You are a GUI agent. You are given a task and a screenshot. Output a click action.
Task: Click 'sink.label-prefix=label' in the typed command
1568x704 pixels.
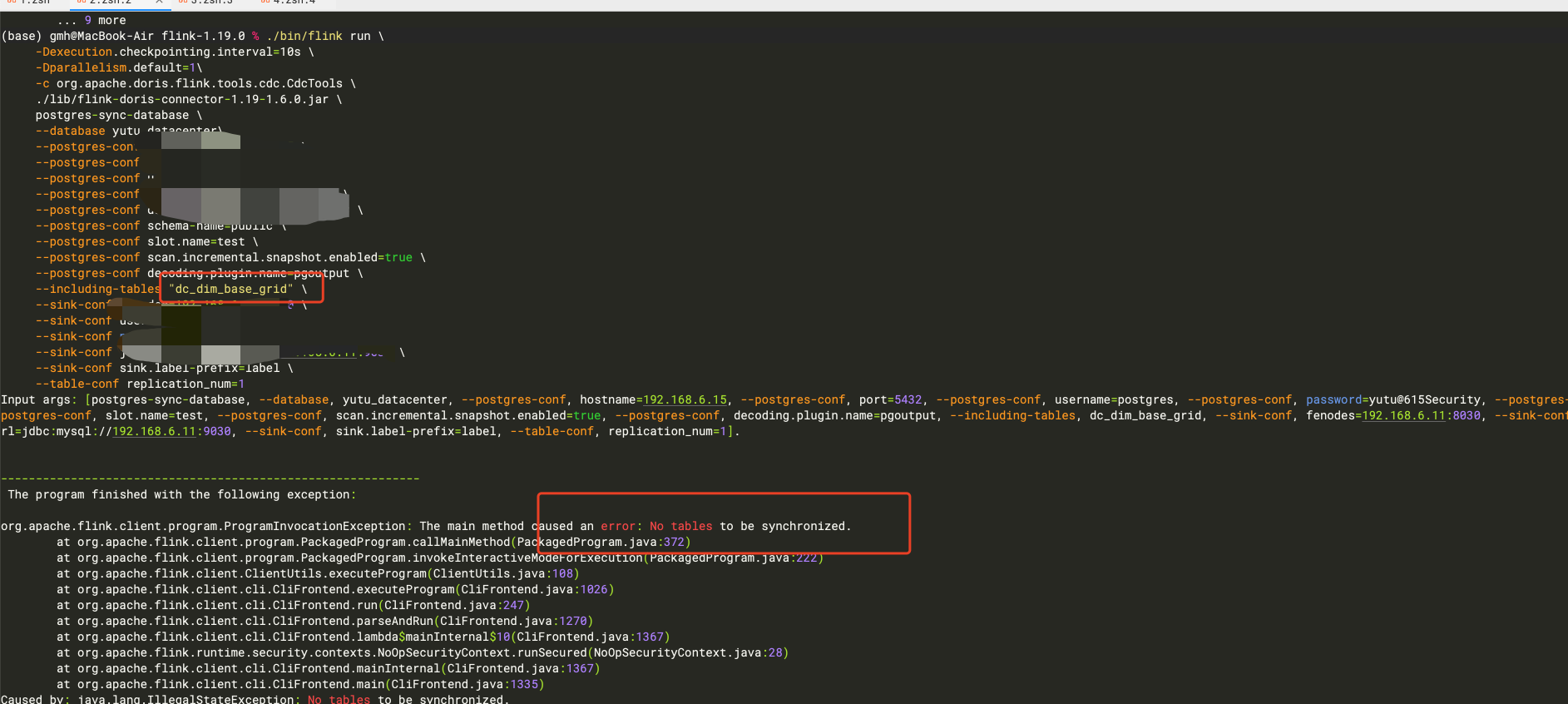(200, 369)
